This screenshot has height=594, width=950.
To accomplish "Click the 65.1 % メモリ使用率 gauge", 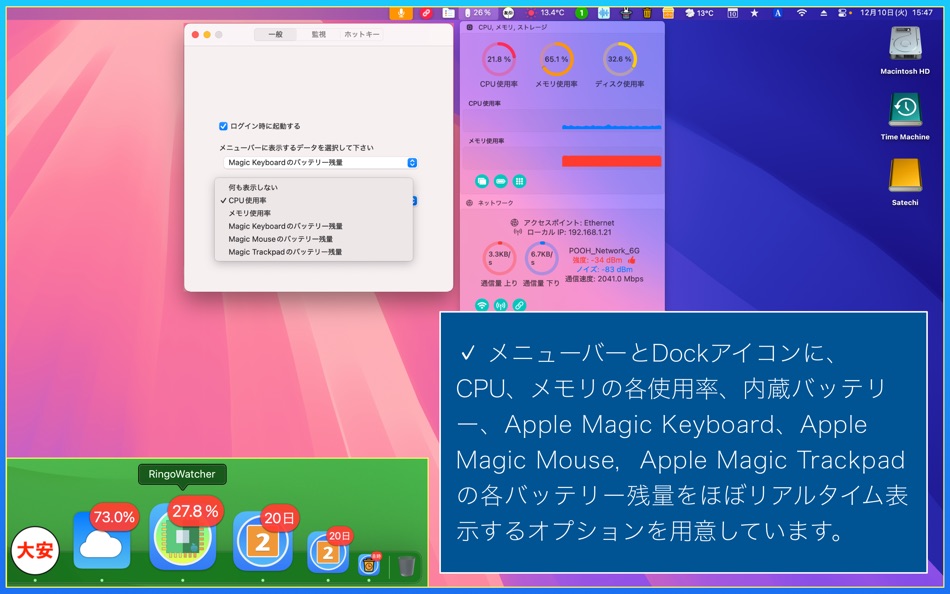I will tap(556, 59).
